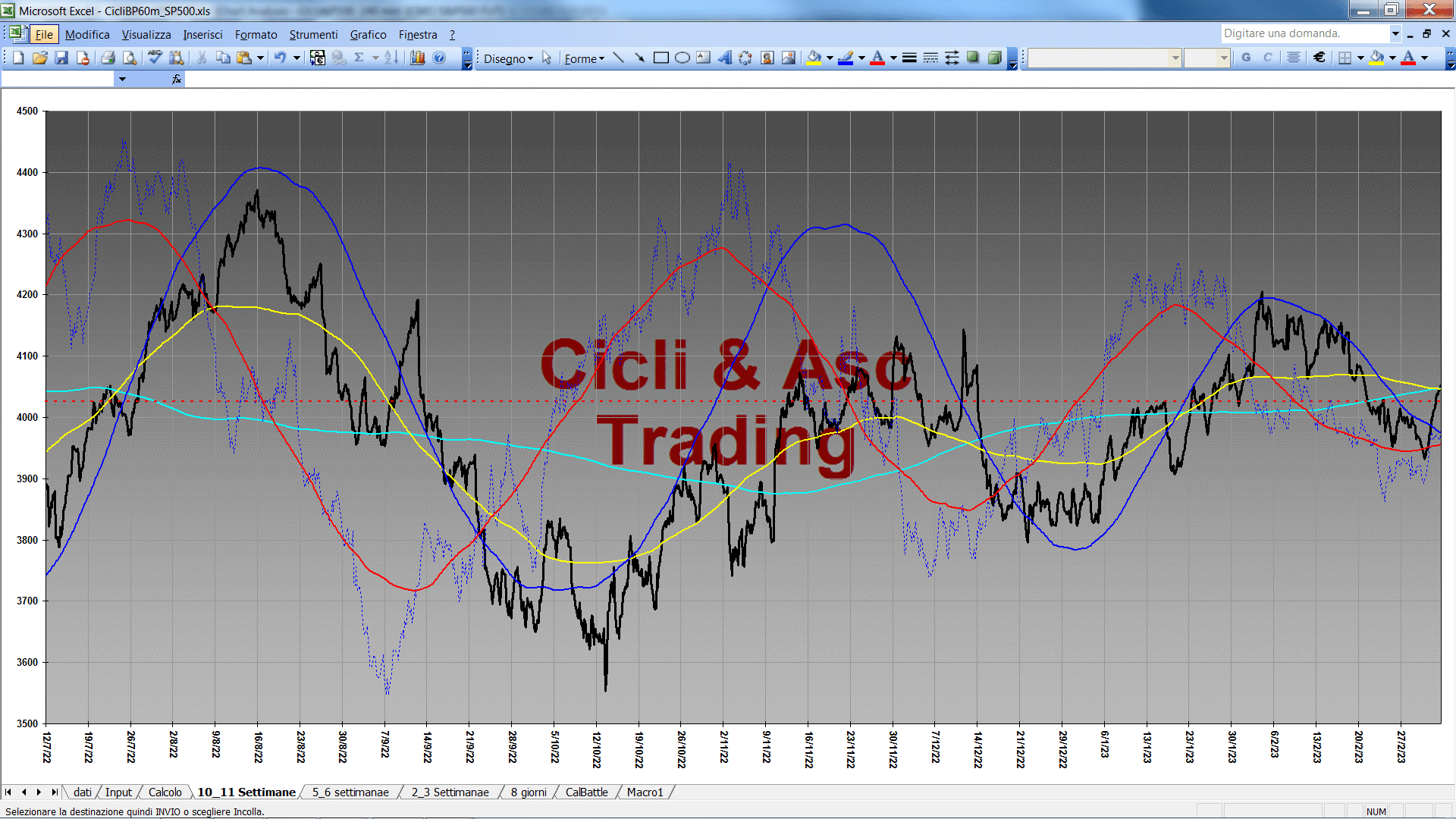Switch to the Calcolo sheet tab
Viewport: 1456px width, 819px height.
pos(165,792)
